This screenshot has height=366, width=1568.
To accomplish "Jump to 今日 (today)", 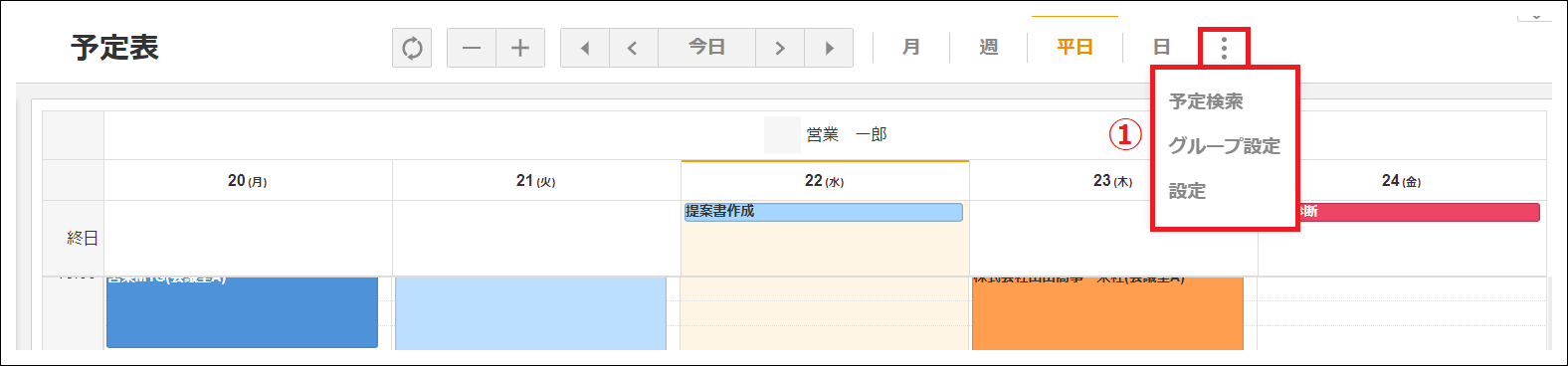I will 707,48.
